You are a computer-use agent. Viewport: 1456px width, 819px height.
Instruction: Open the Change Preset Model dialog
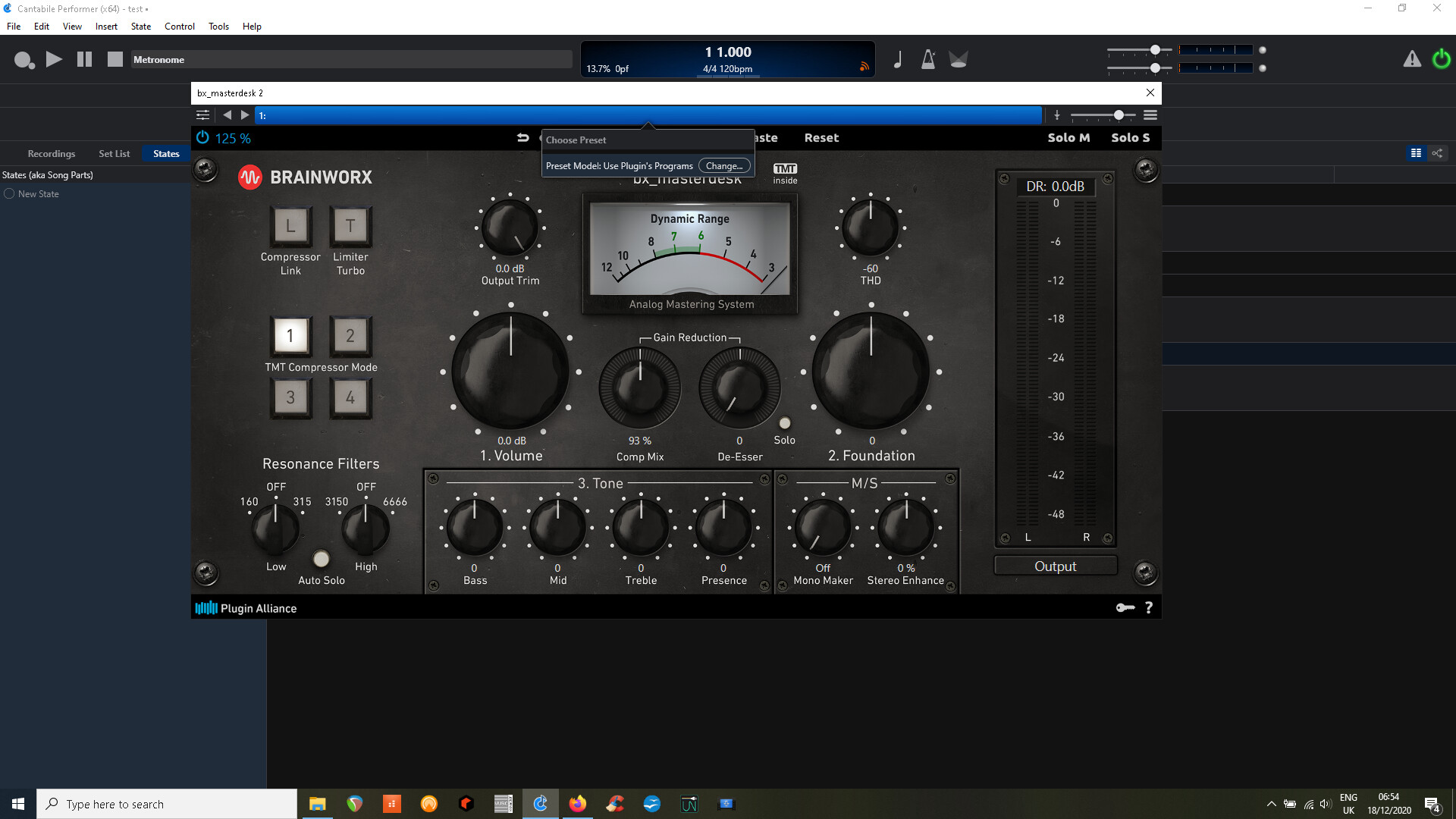(x=724, y=165)
